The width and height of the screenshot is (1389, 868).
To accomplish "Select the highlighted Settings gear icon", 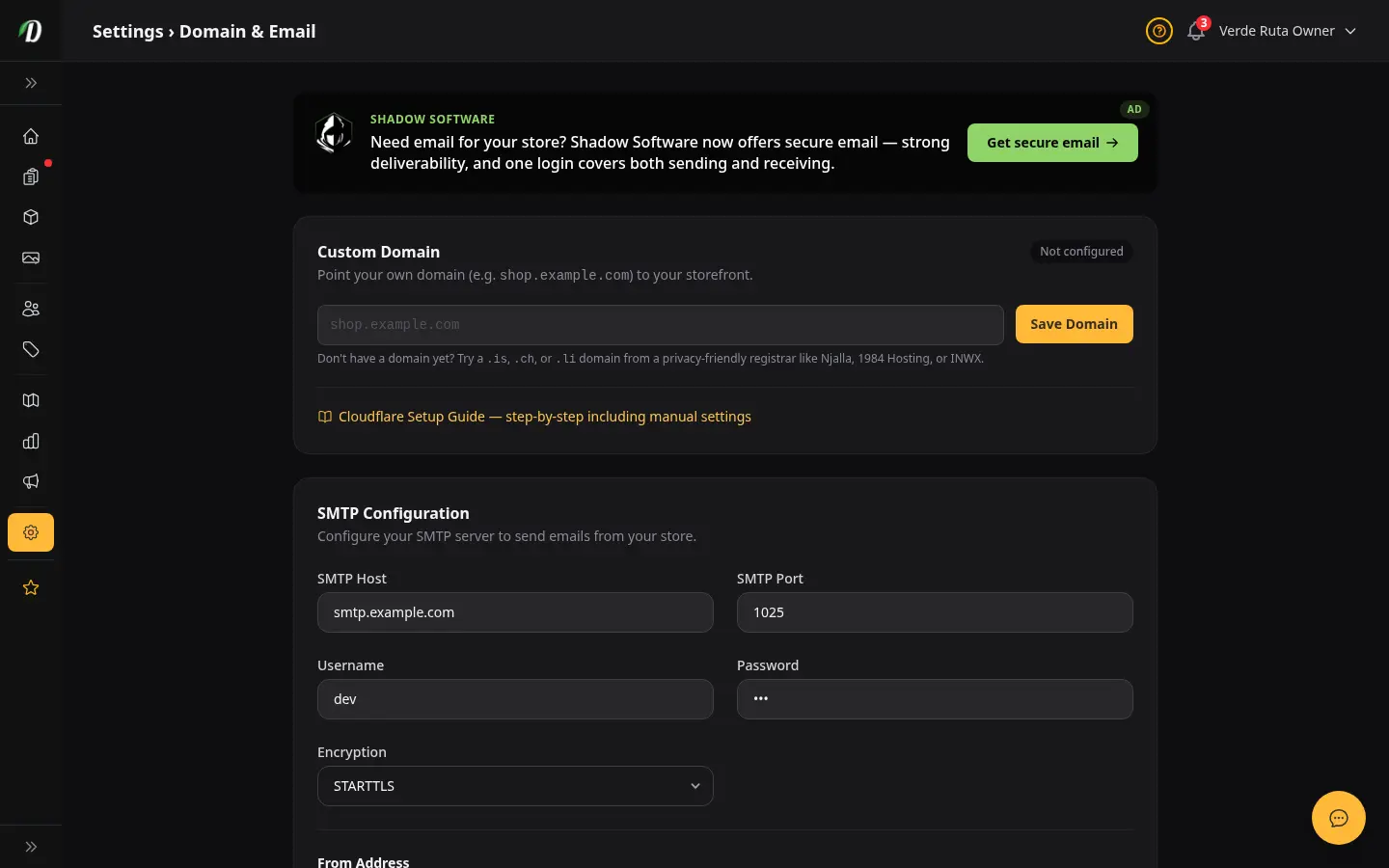I will (x=31, y=532).
